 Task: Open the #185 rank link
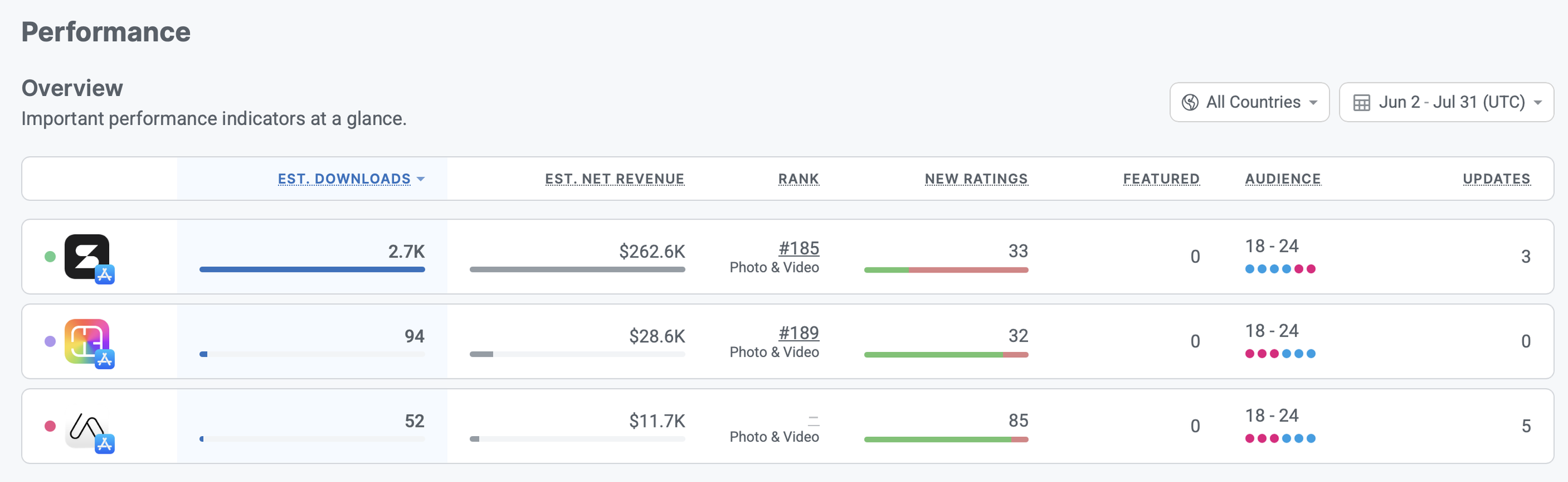798,248
